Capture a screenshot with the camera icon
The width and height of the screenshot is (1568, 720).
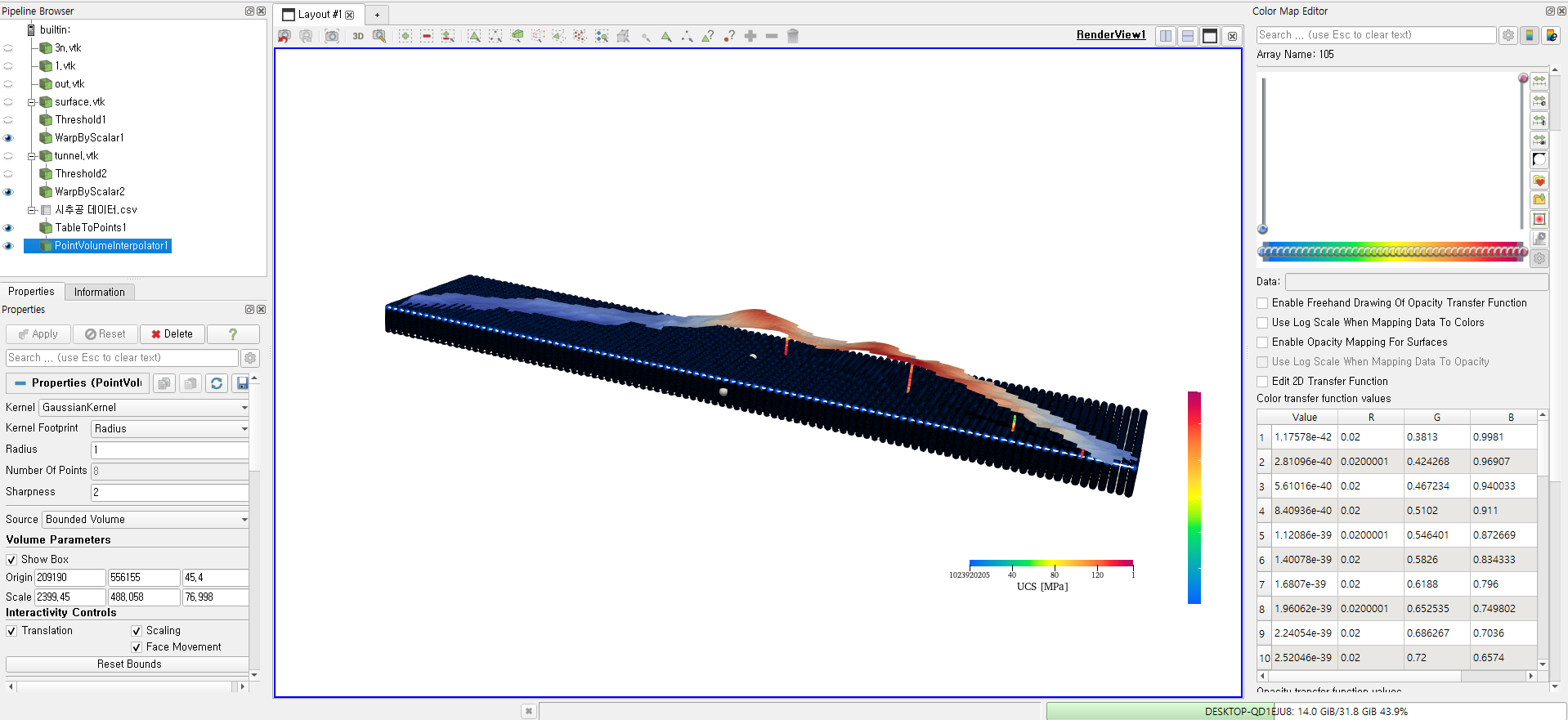click(332, 36)
